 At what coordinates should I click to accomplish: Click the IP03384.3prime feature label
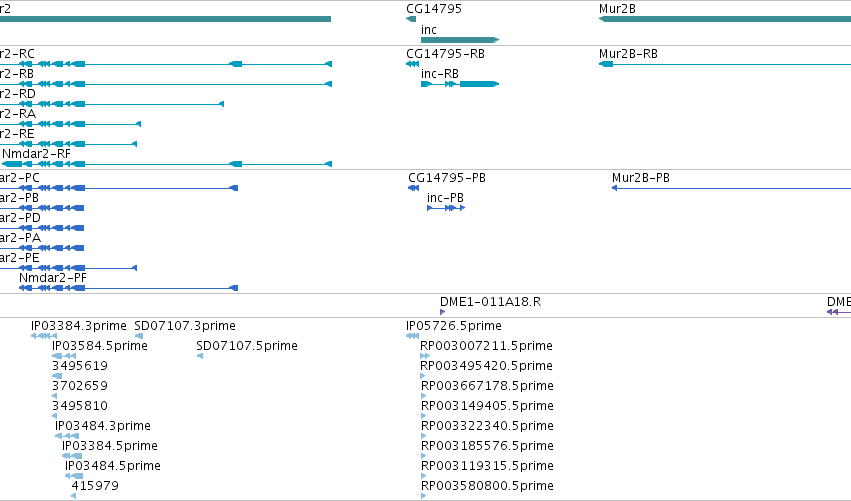pos(79,326)
